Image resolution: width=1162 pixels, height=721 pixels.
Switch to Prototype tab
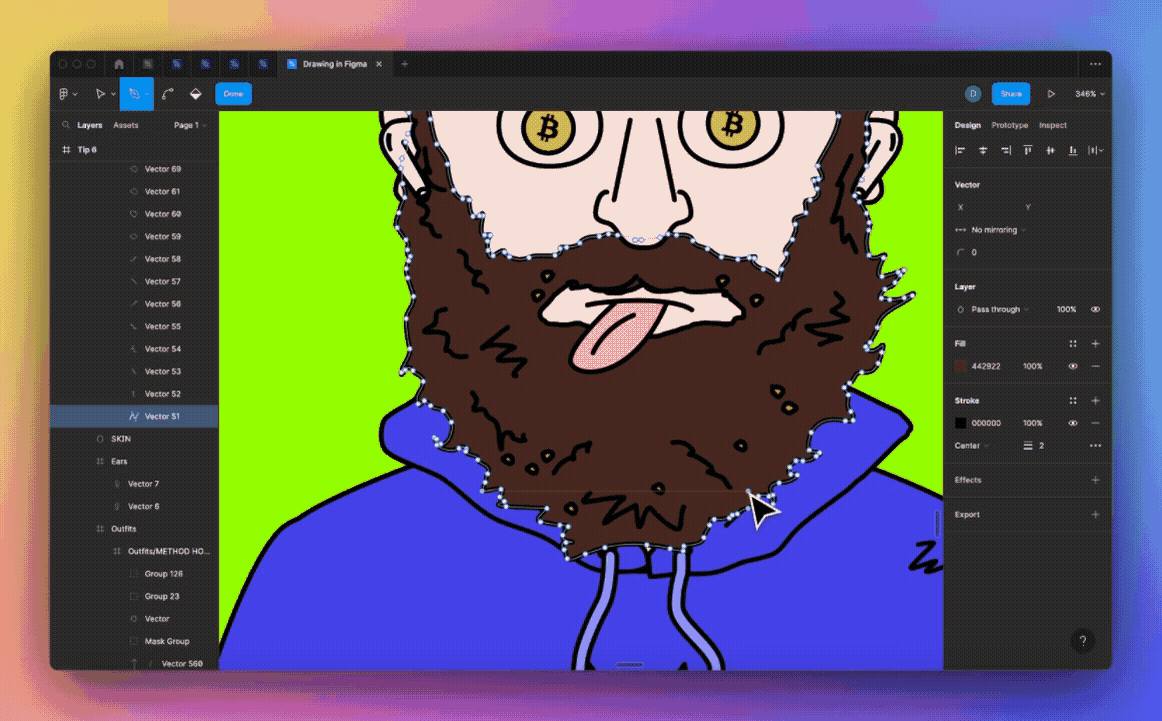(x=1009, y=125)
